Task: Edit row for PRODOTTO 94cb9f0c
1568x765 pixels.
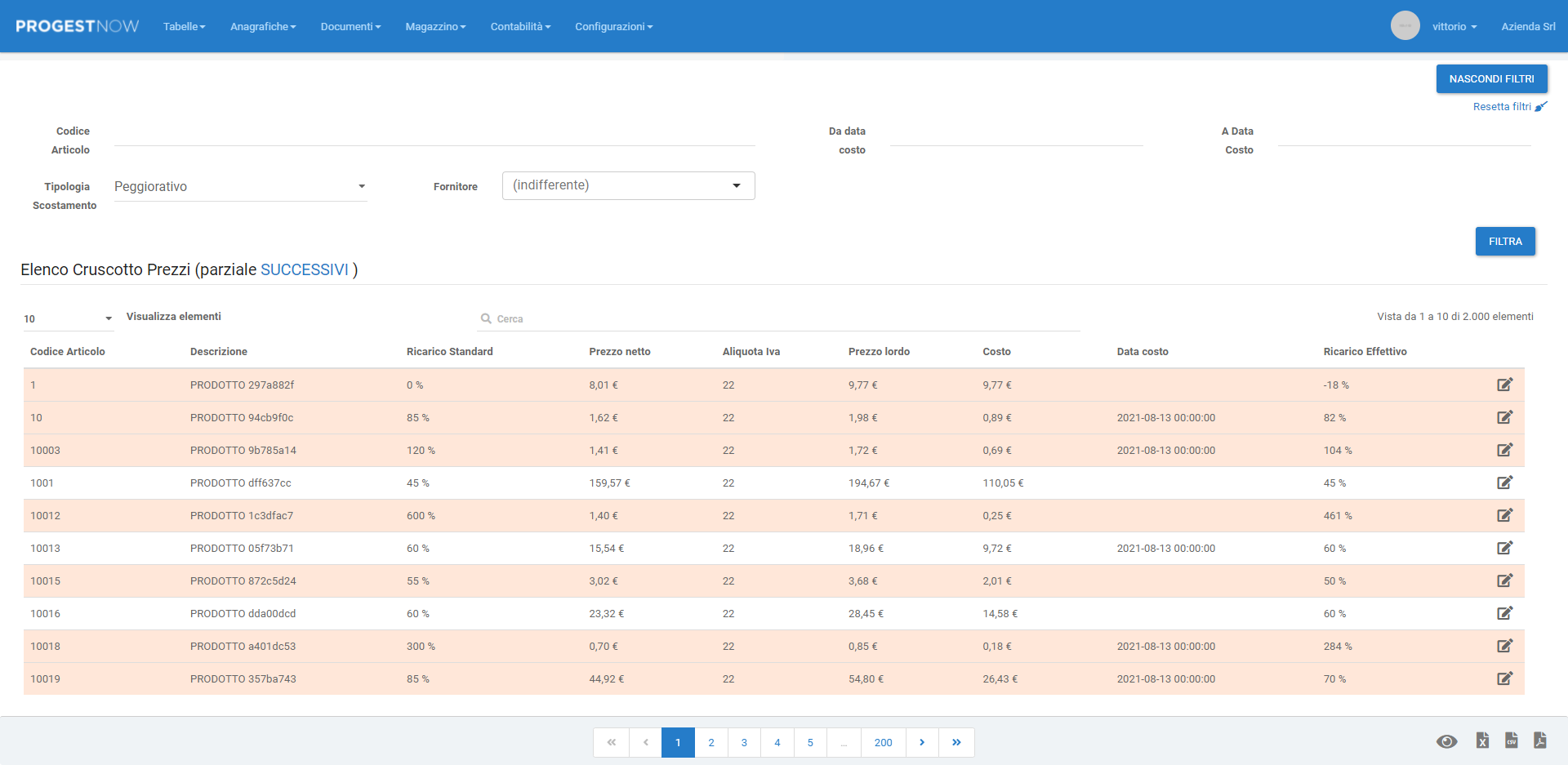Action: (x=1504, y=417)
